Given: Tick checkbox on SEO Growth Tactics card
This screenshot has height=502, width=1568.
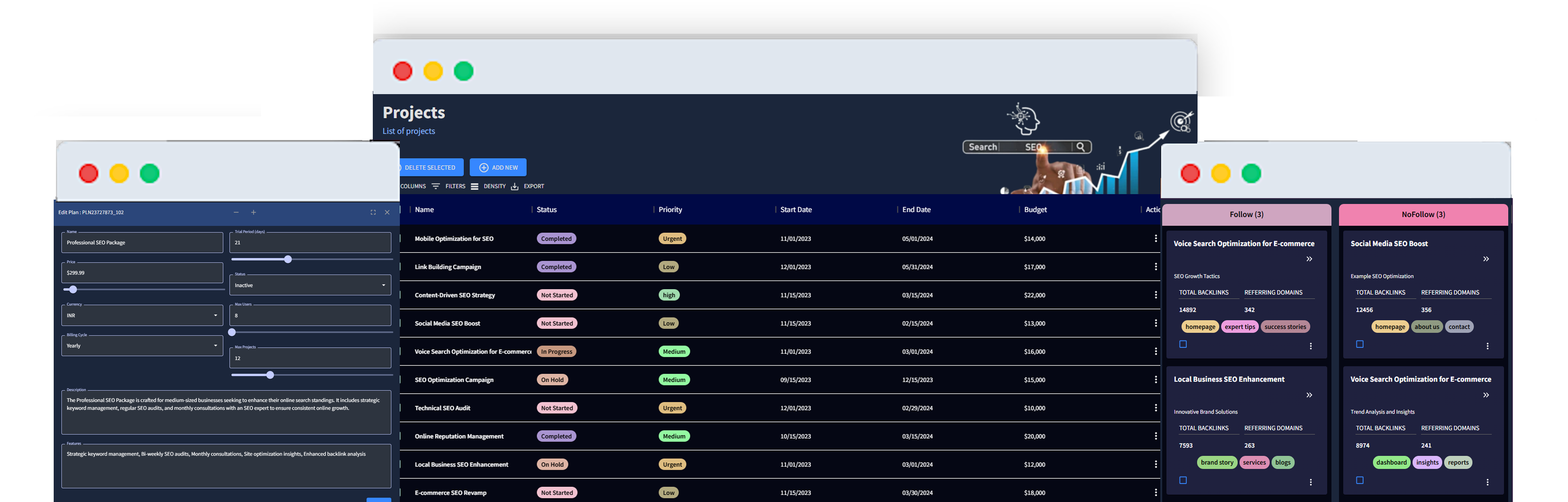Looking at the screenshot, I should point(1183,344).
